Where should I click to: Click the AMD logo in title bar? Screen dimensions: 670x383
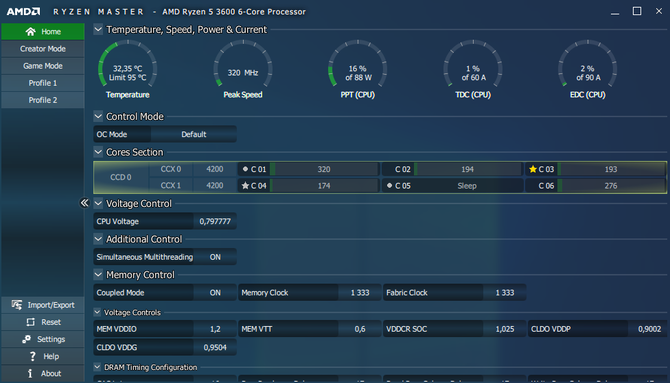pos(24,12)
